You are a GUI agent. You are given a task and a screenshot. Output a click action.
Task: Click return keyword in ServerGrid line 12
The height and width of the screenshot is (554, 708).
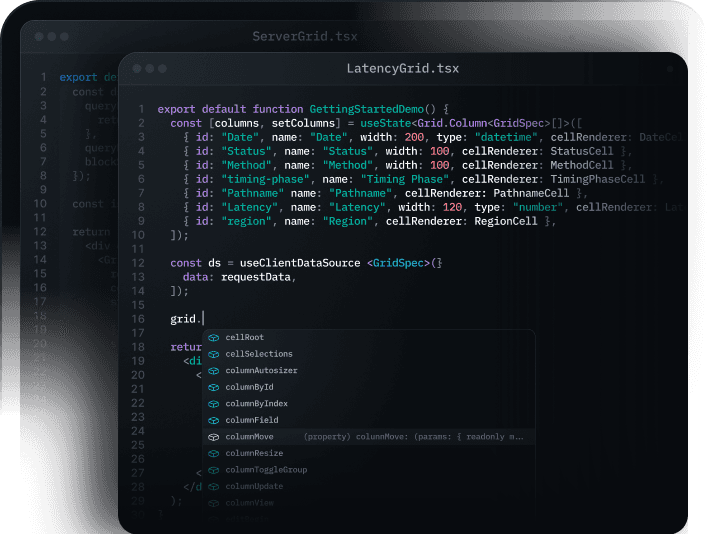coord(92,232)
